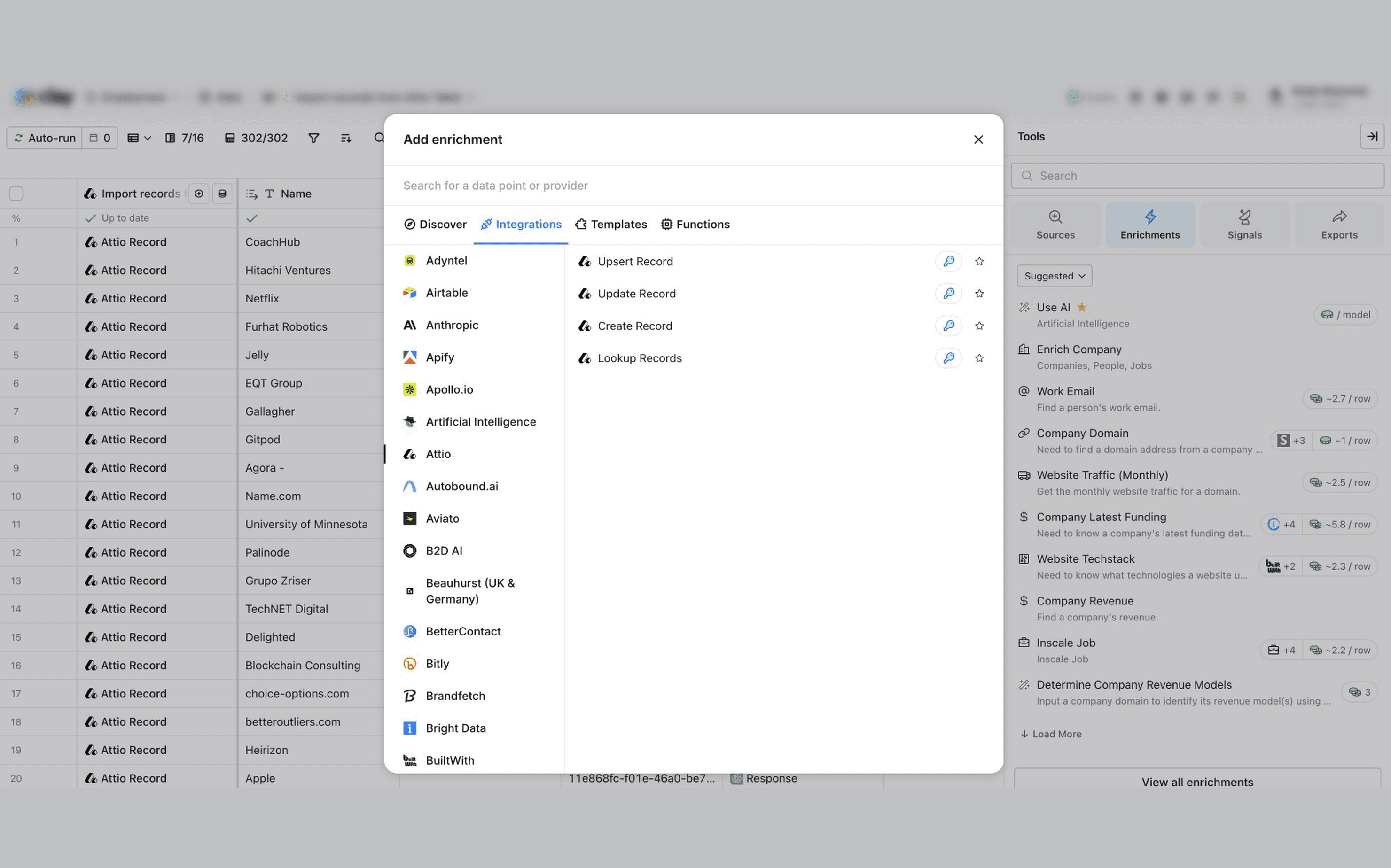1391x868 pixels.
Task: Open the Suggested dropdown
Action: point(1054,276)
